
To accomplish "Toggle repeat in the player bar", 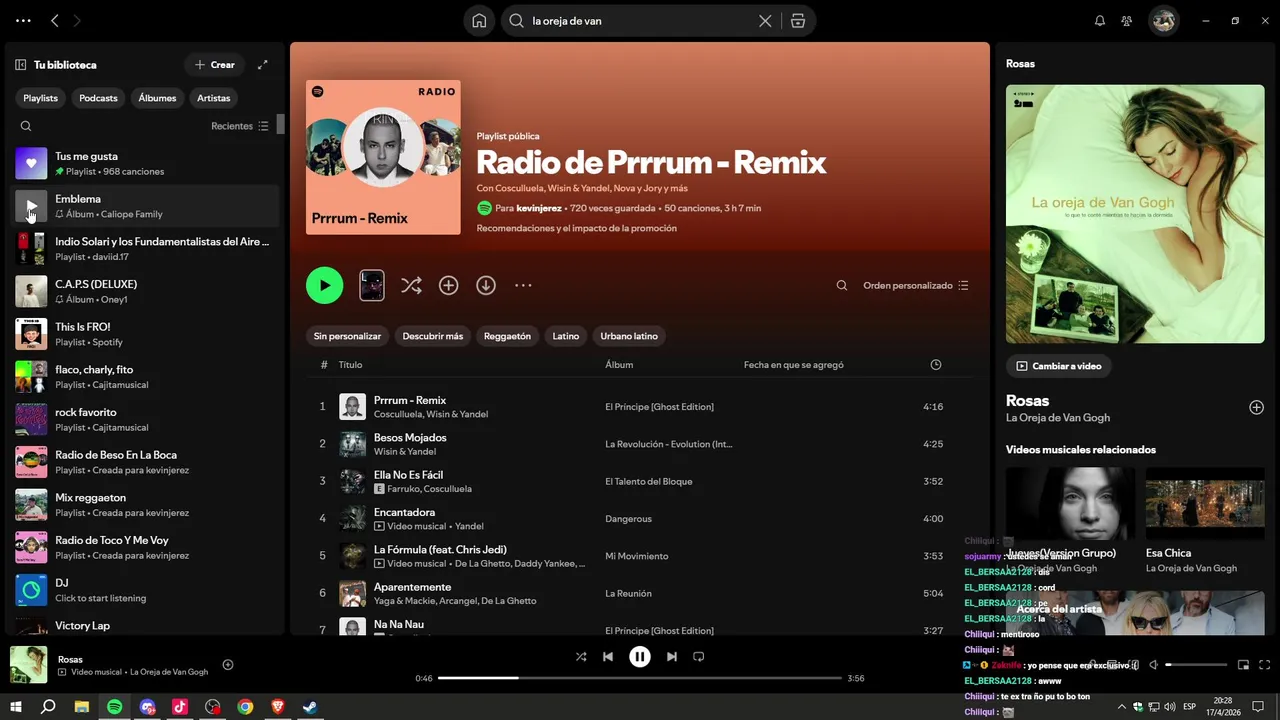I will coord(699,657).
